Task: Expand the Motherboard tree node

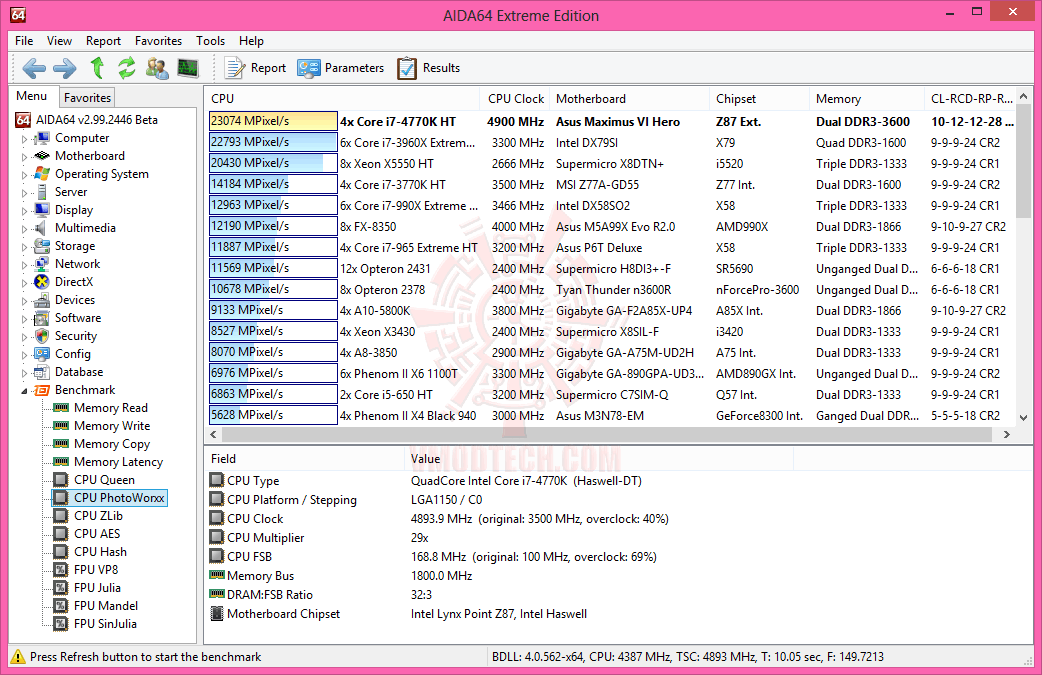Action: pos(25,157)
